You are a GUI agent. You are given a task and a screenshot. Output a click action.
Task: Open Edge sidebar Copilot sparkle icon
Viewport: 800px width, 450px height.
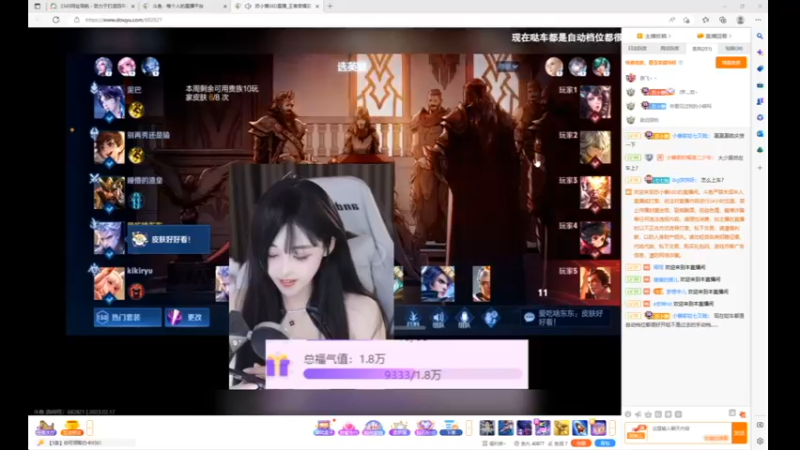tap(760, 52)
